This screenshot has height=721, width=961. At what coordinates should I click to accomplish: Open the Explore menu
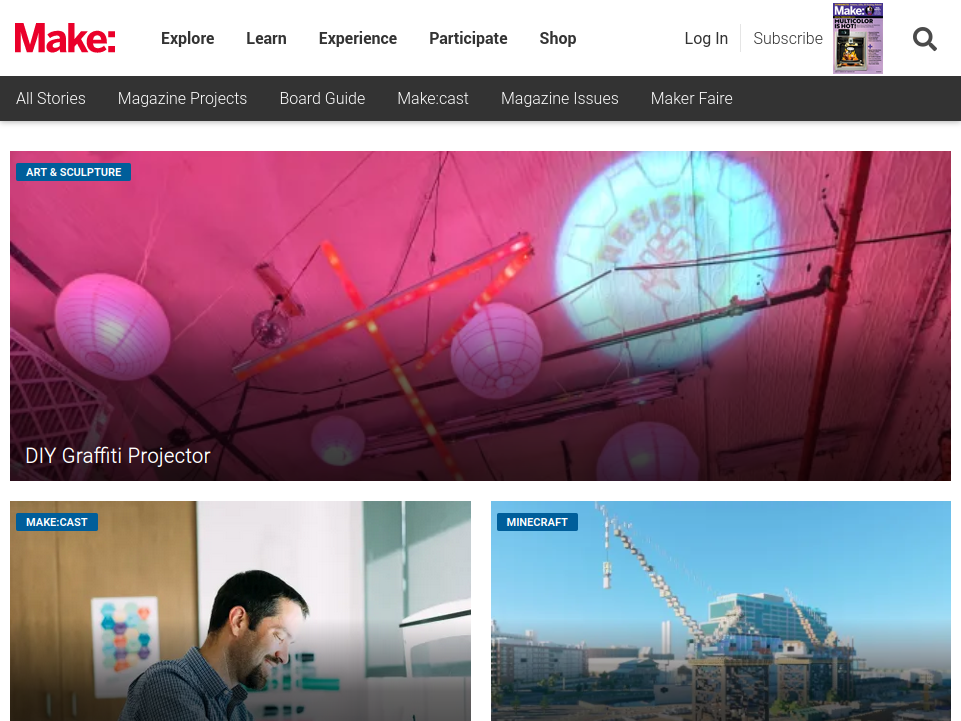coord(188,38)
